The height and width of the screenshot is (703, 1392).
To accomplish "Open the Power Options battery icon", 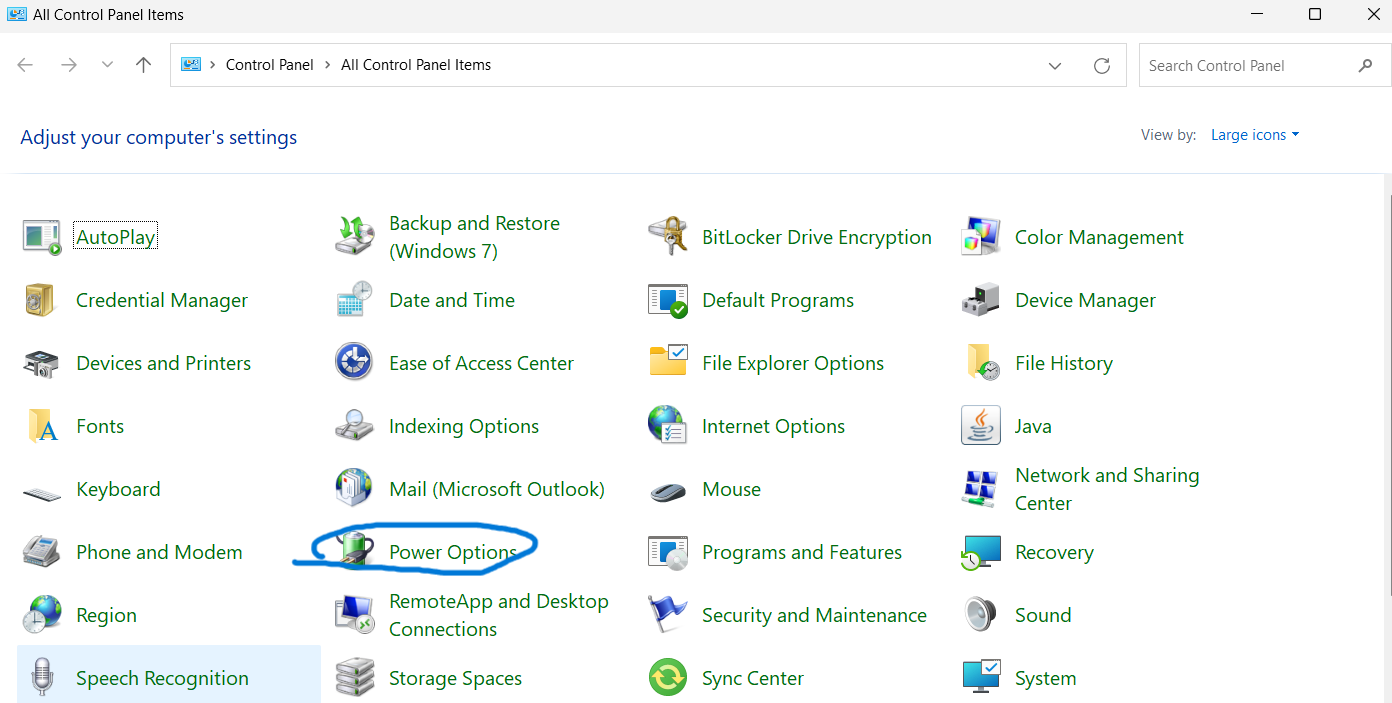I will pyautogui.click(x=354, y=551).
